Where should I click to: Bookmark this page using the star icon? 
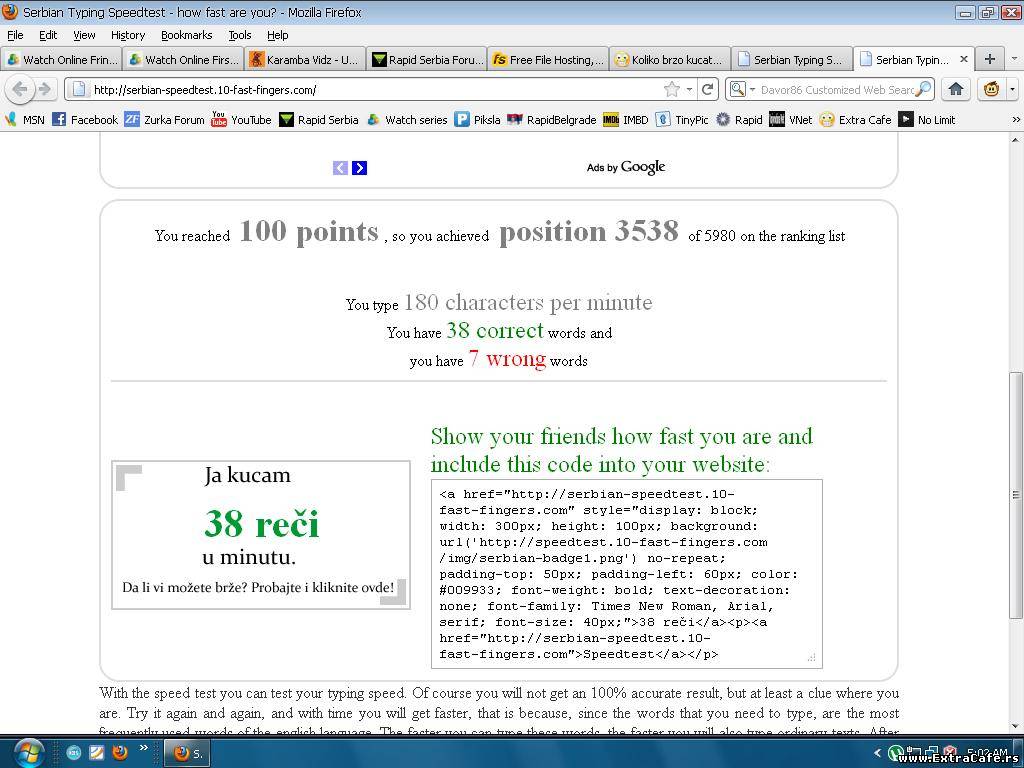coord(672,89)
